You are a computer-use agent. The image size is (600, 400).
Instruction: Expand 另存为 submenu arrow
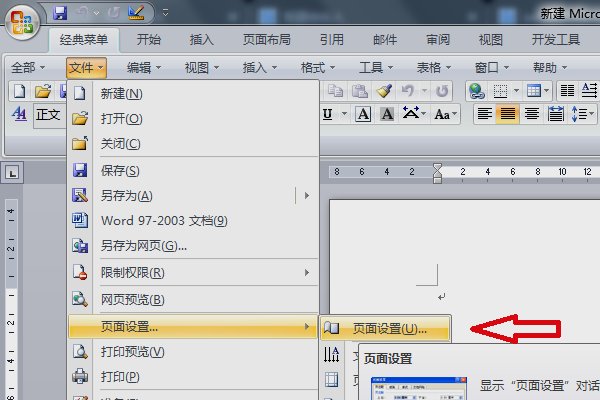coord(307,196)
